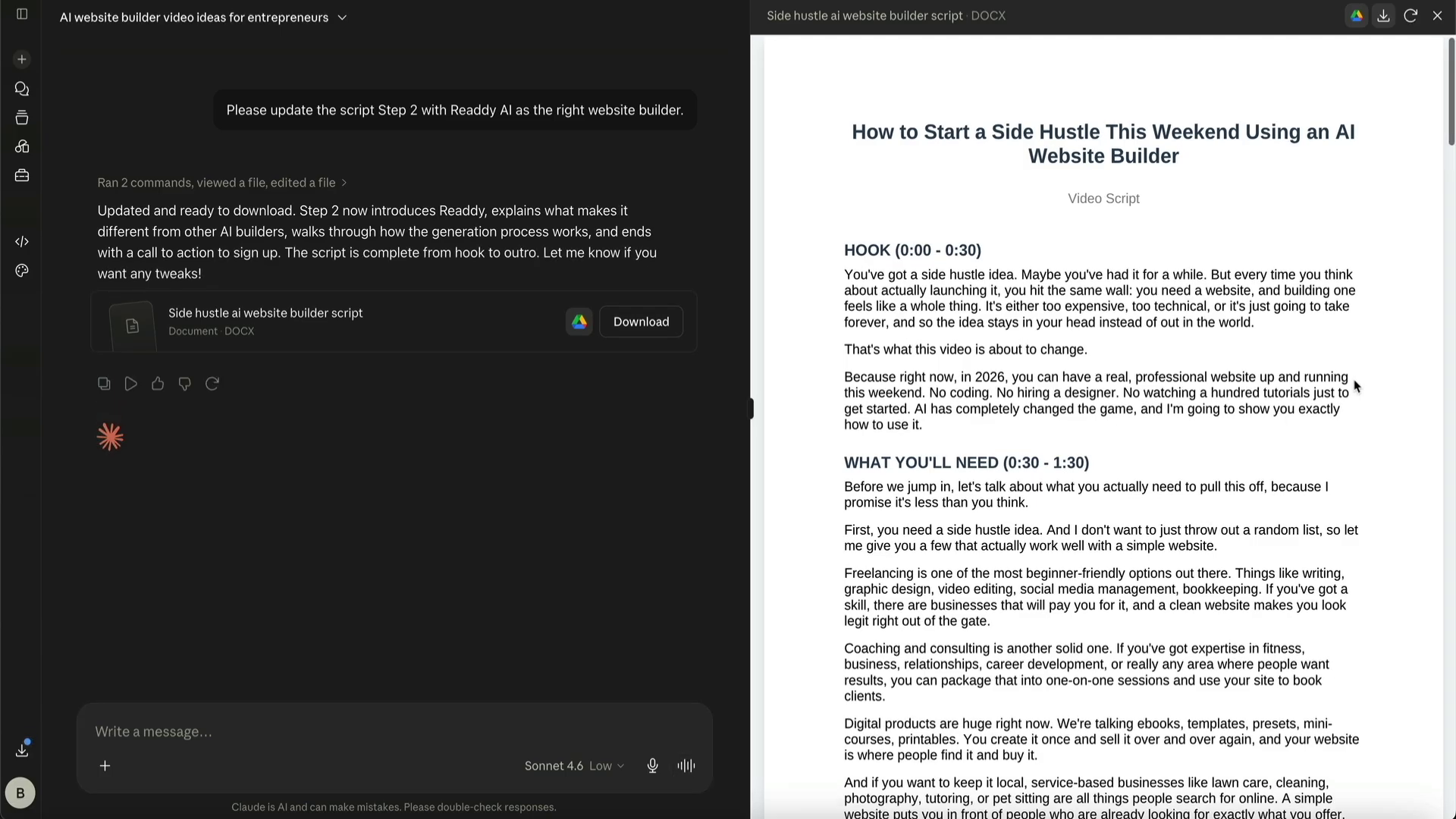Play the response read-aloud
The height and width of the screenshot is (819, 1456).
[x=131, y=384]
